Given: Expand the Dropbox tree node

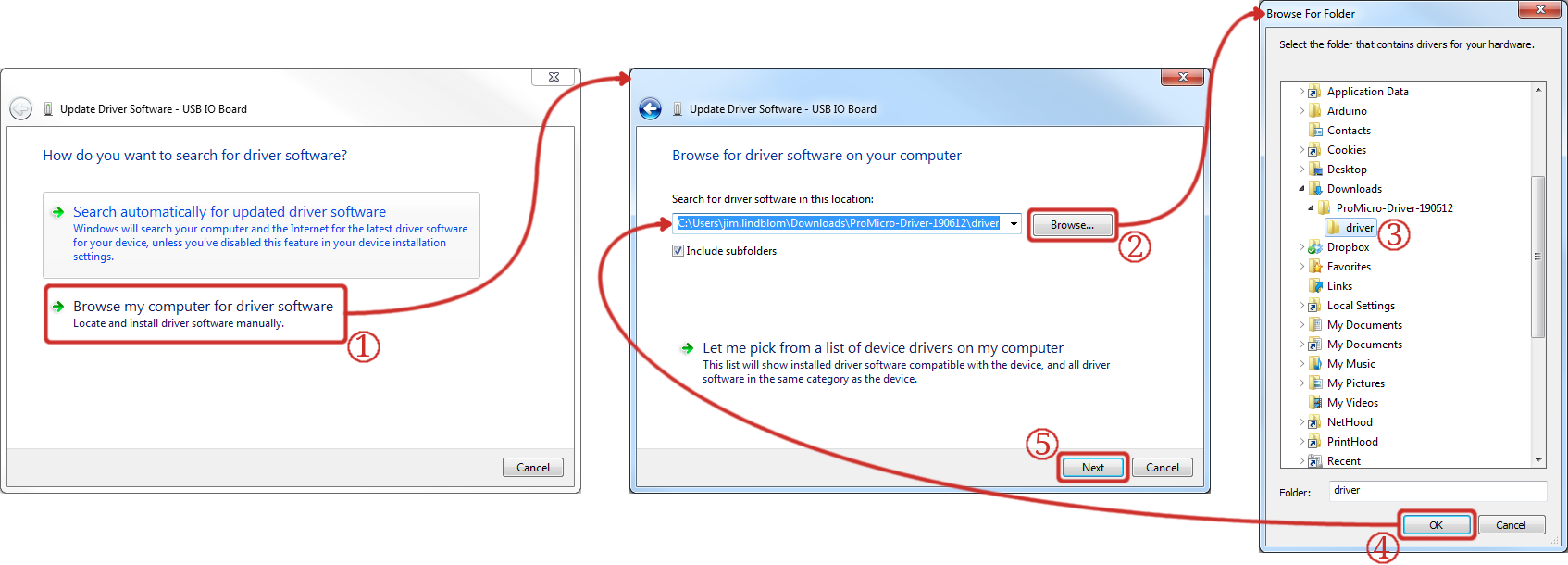Looking at the screenshot, I should click(x=1301, y=247).
